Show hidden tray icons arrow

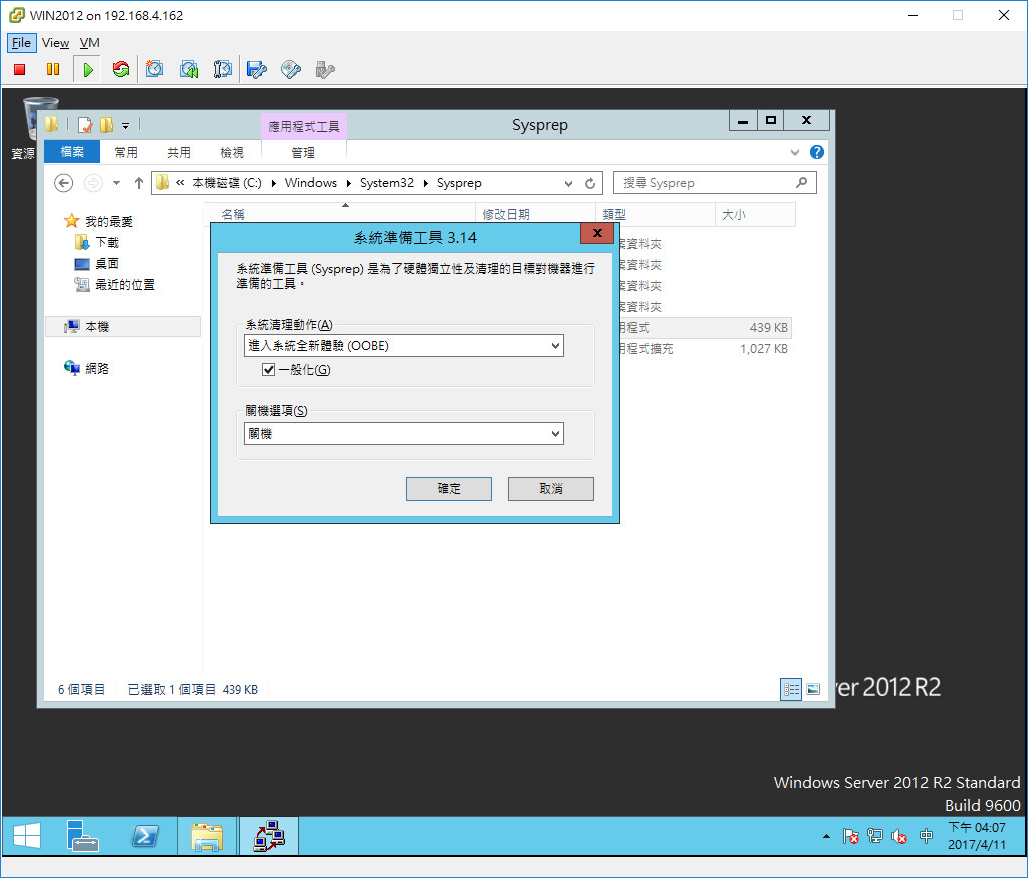(x=826, y=836)
